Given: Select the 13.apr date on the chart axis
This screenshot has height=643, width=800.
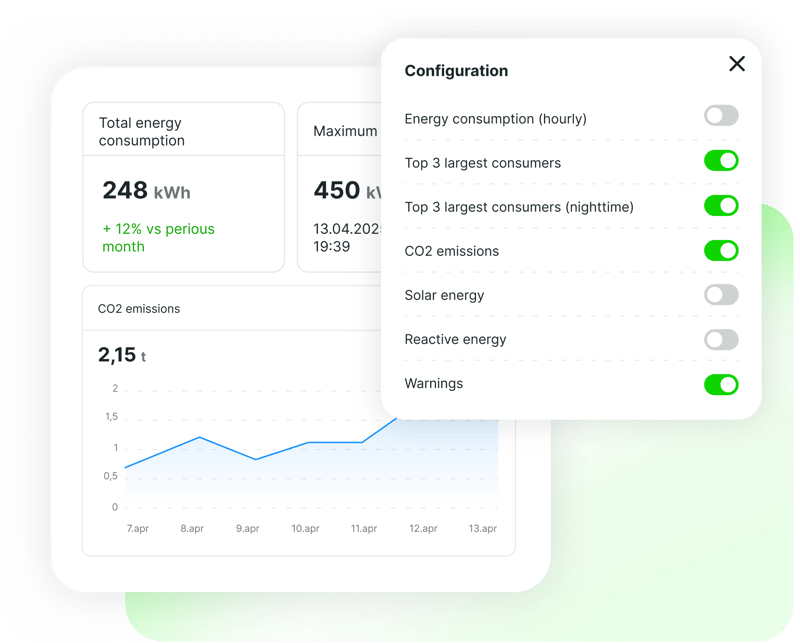Looking at the screenshot, I should [482, 528].
